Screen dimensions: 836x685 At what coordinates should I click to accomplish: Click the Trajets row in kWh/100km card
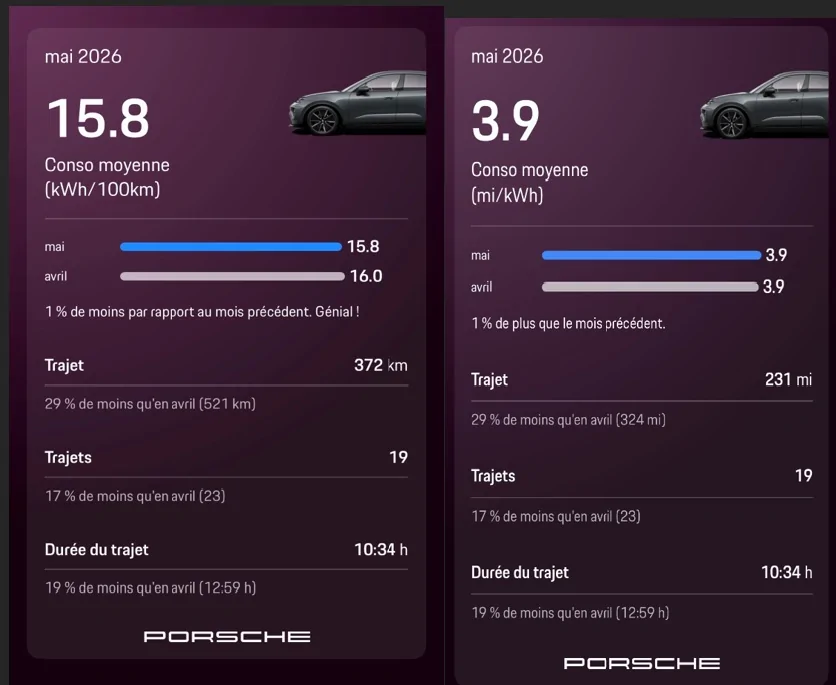(x=227, y=457)
